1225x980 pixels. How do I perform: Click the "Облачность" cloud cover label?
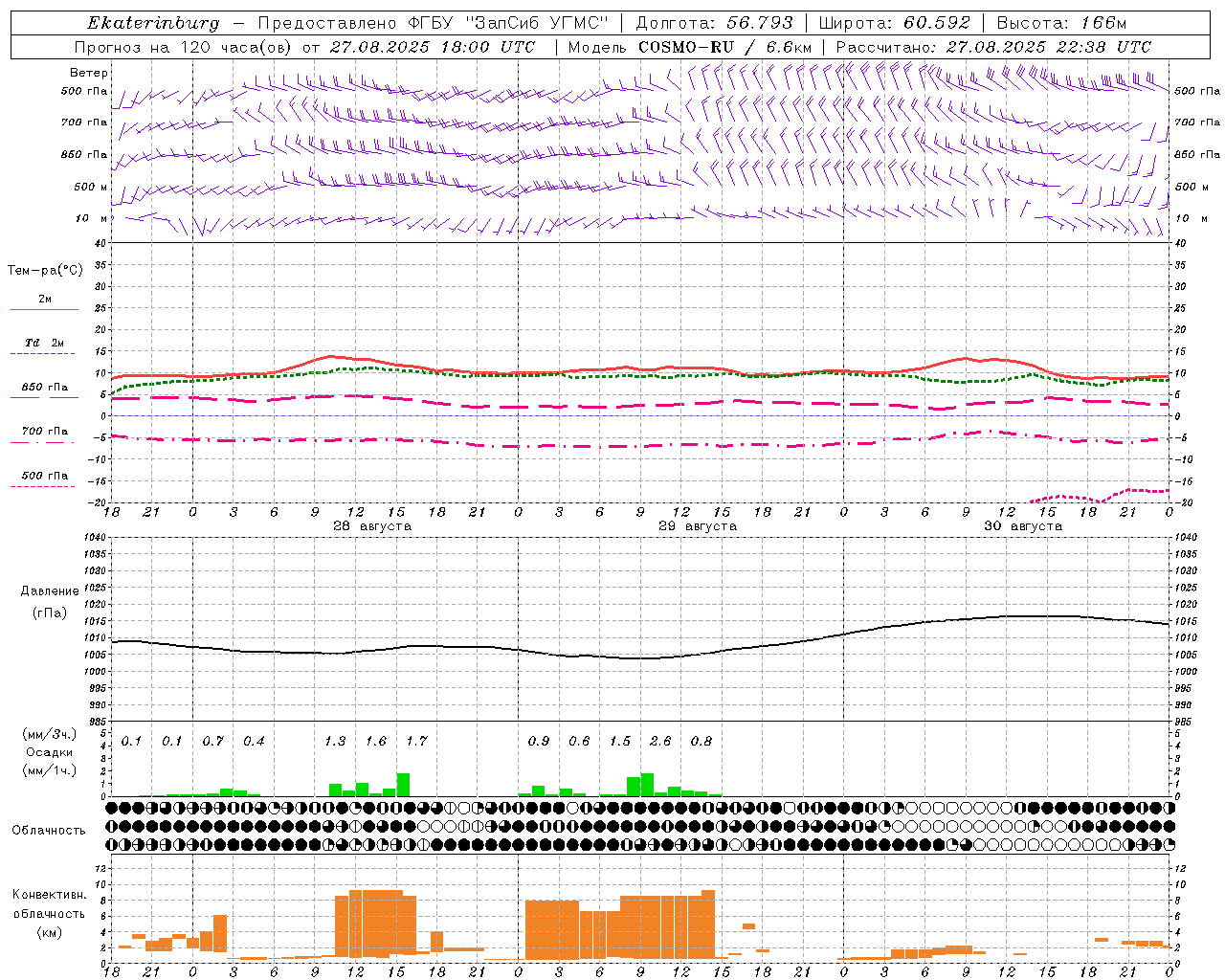pyautogui.click(x=49, y=830)
